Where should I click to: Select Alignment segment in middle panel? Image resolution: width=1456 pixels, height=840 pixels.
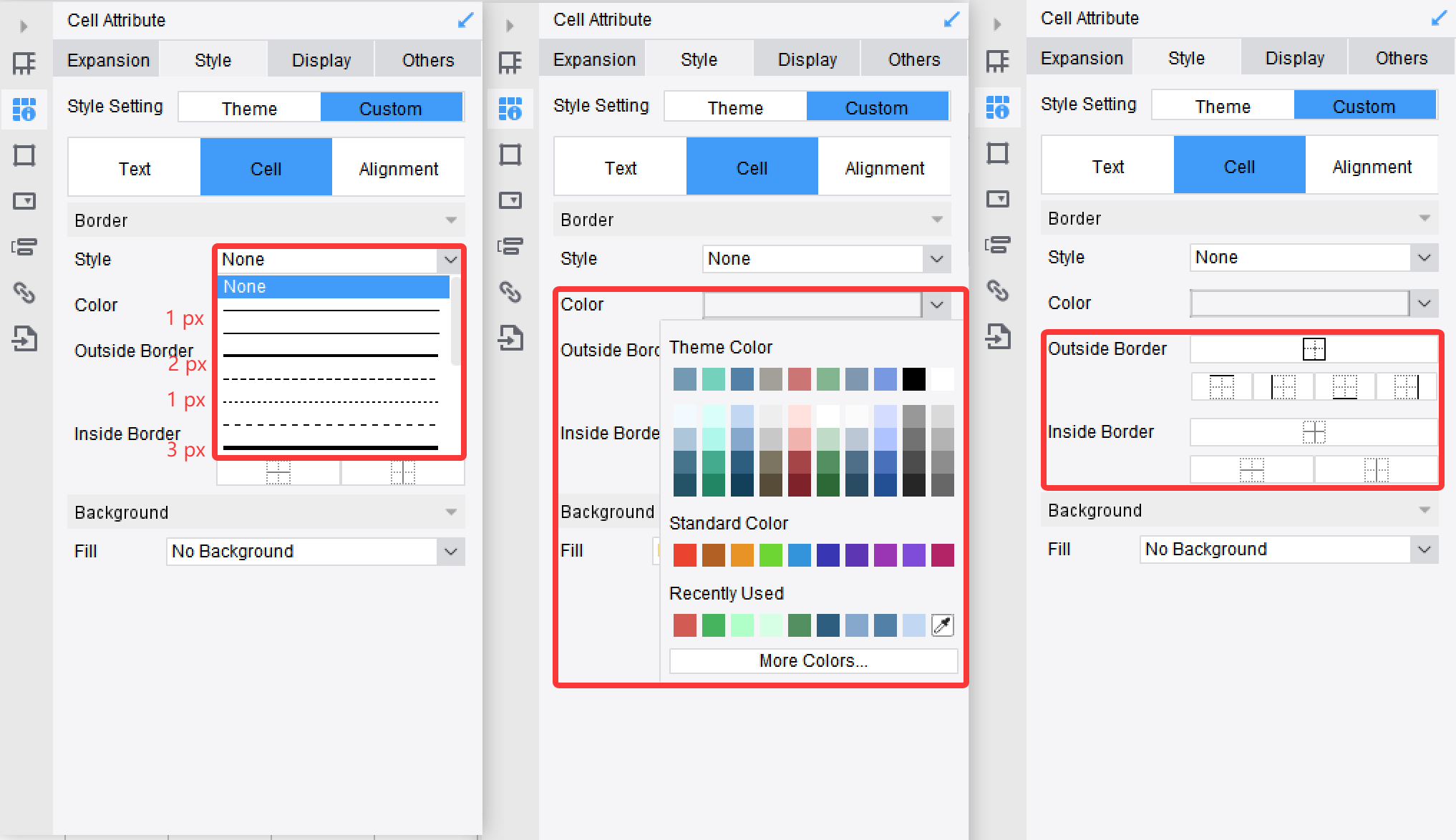click(884, 167)
